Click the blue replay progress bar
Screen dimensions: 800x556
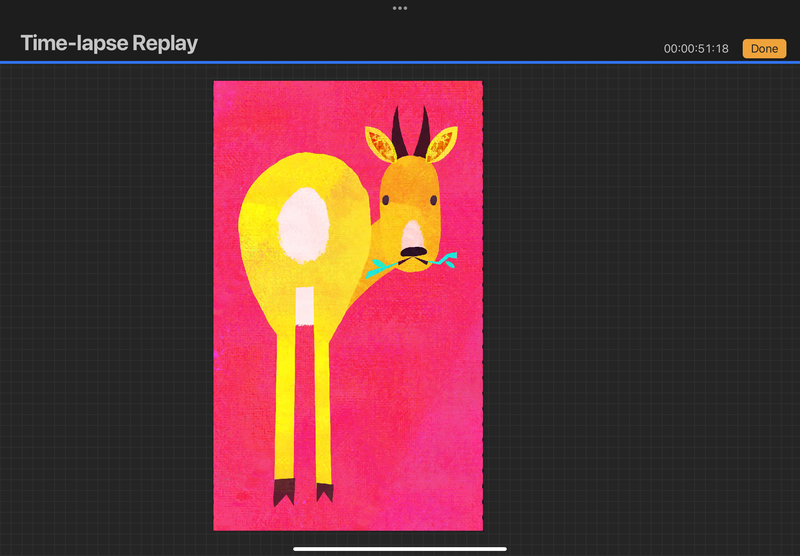pos(400,62)
